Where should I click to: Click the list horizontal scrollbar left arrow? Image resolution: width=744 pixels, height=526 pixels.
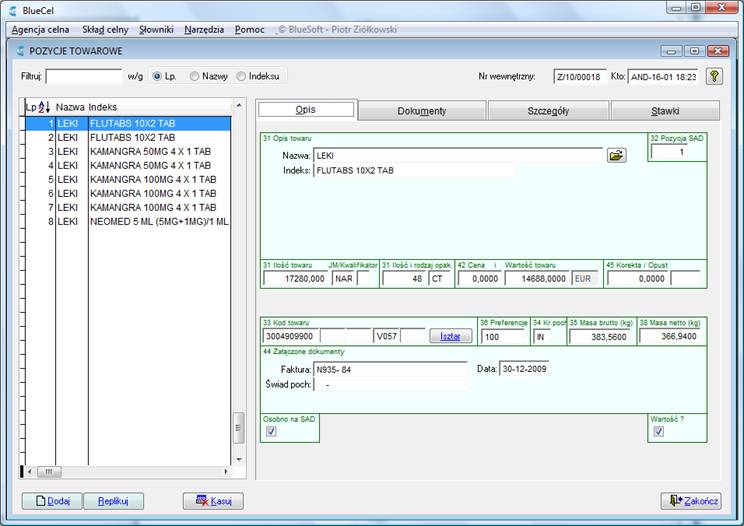pos(30,472)
